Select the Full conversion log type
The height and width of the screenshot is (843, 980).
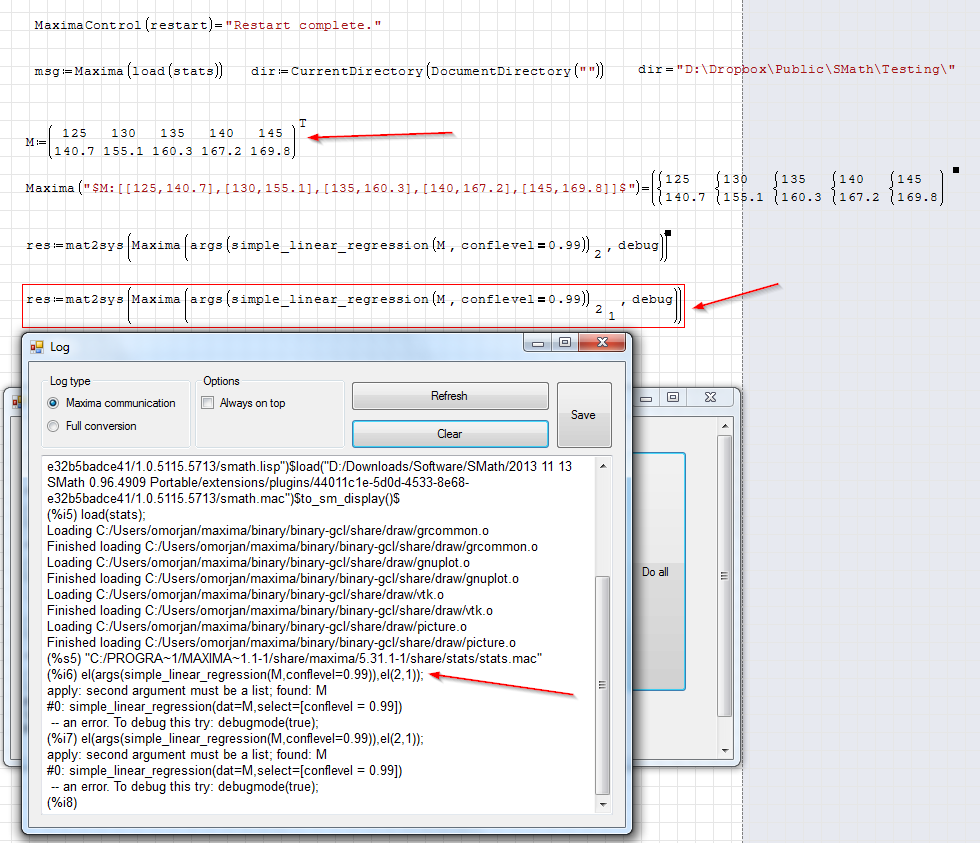pos(53,426)
